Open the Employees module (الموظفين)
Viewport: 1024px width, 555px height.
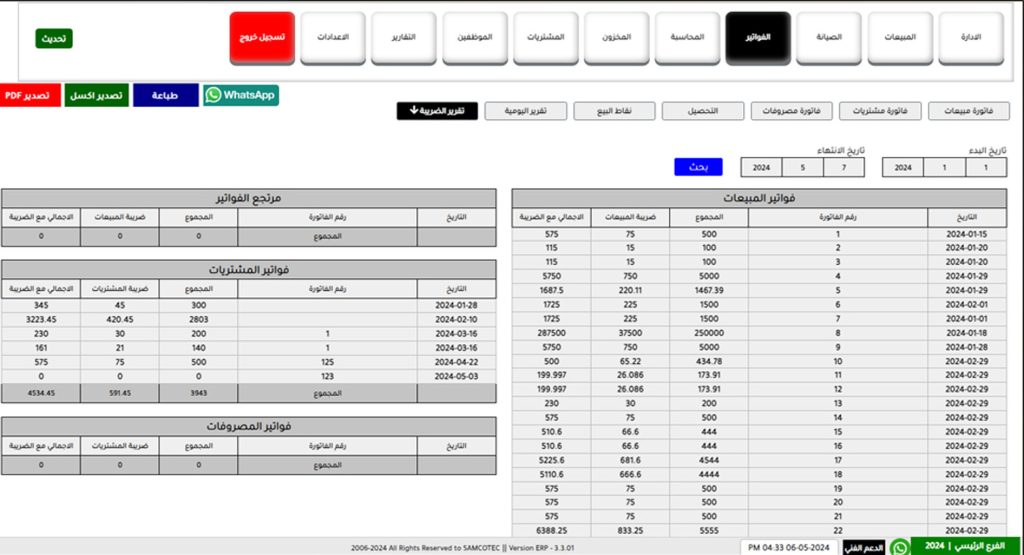474,38
